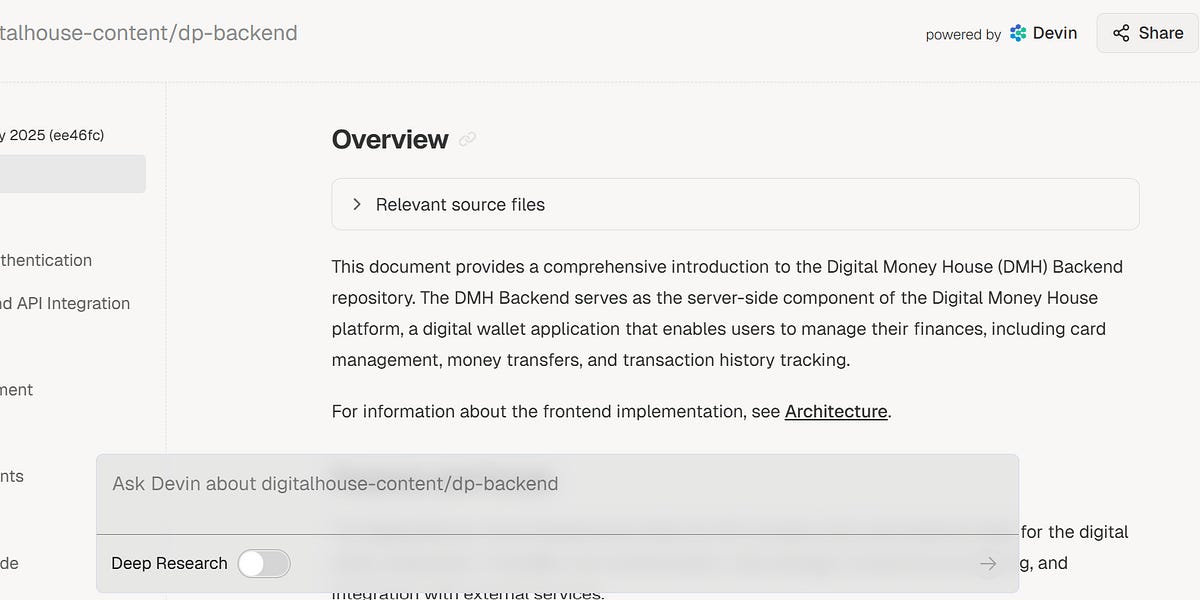Open the dp-backend repository title link
The height and width of the screenshot is (600, 1200).
[150, 32]
